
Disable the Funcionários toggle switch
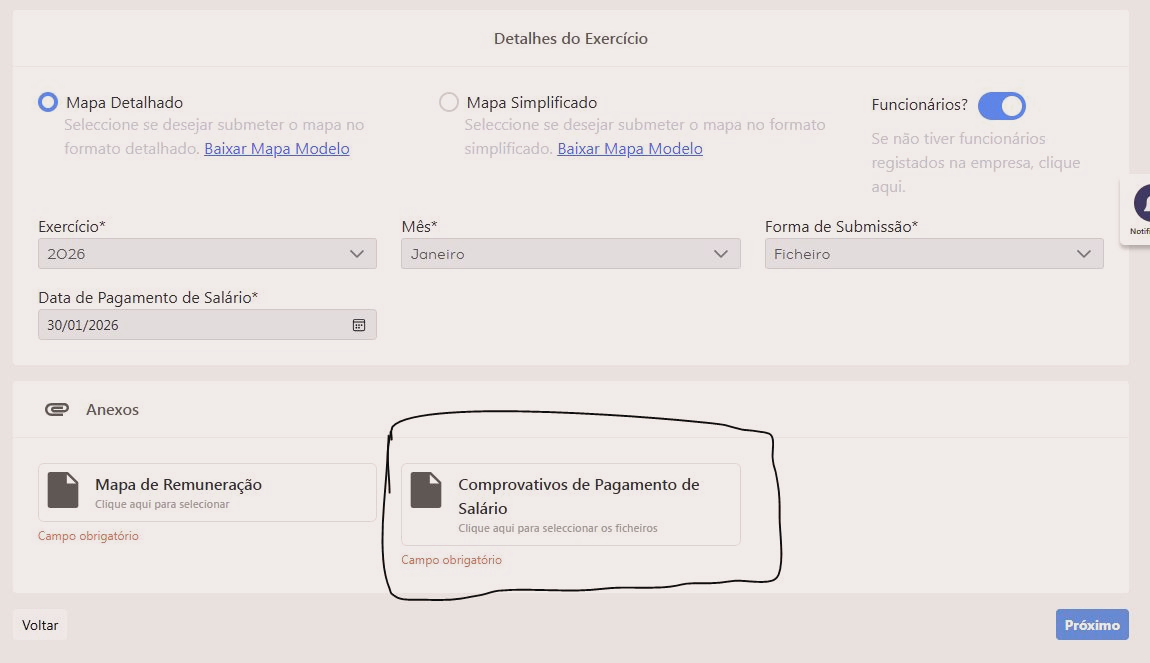[1001, 105]
